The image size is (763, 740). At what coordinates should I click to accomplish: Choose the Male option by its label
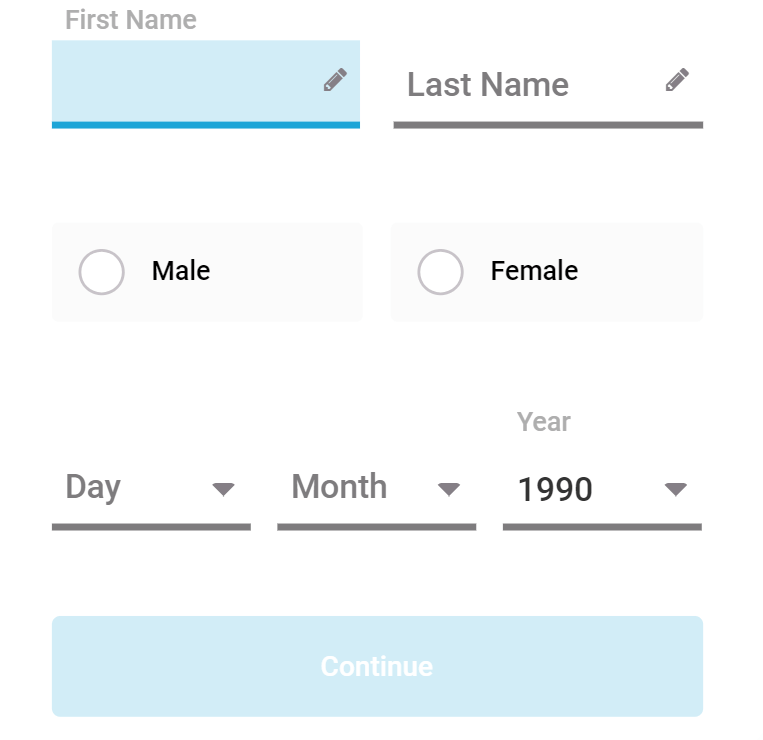point(181,271)
